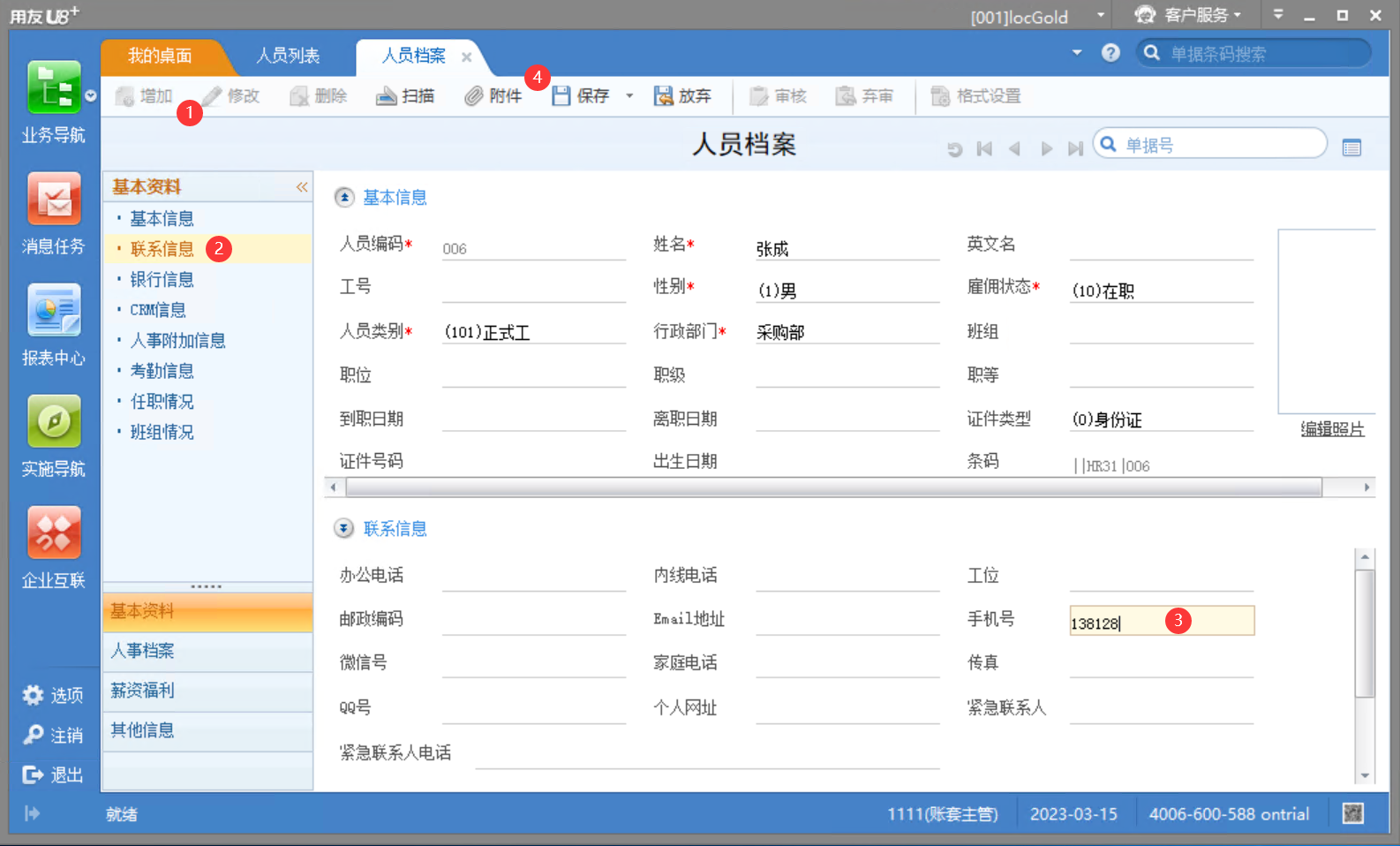Image resolution: width=1400 pixels, height=846 pixels.
Task: Save the record with 保存
Action: [x=581, y=96]
